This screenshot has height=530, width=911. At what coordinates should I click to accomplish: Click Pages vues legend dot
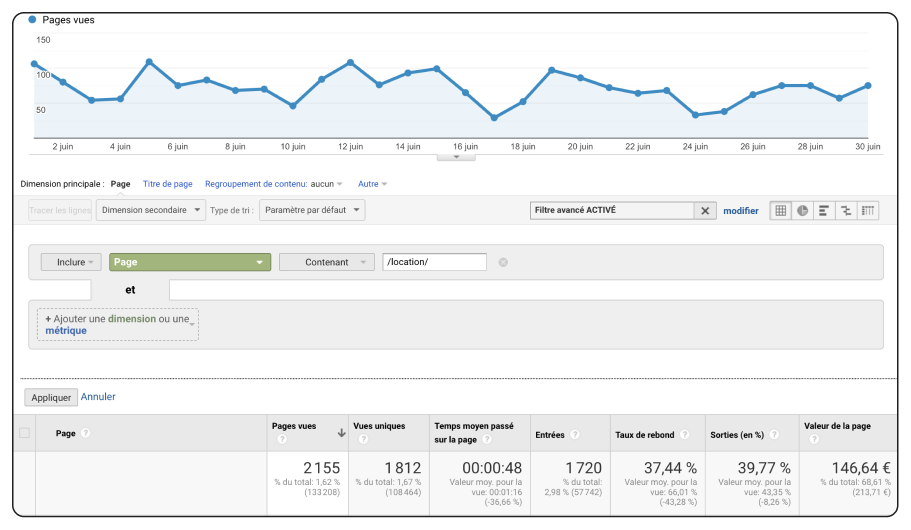[33, 19]
